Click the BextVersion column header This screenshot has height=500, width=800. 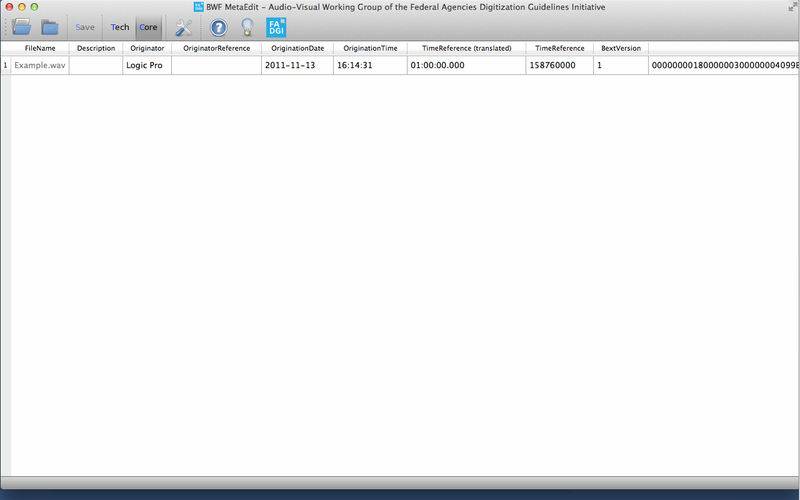[620, 48]
